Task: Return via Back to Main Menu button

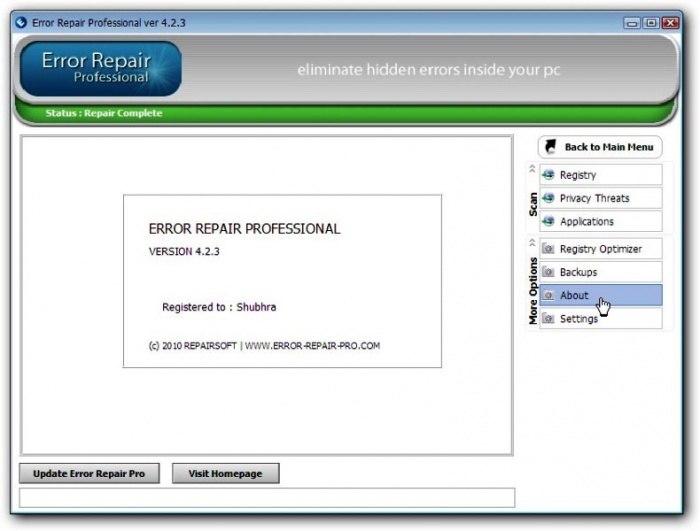Action: click(600, 147)
